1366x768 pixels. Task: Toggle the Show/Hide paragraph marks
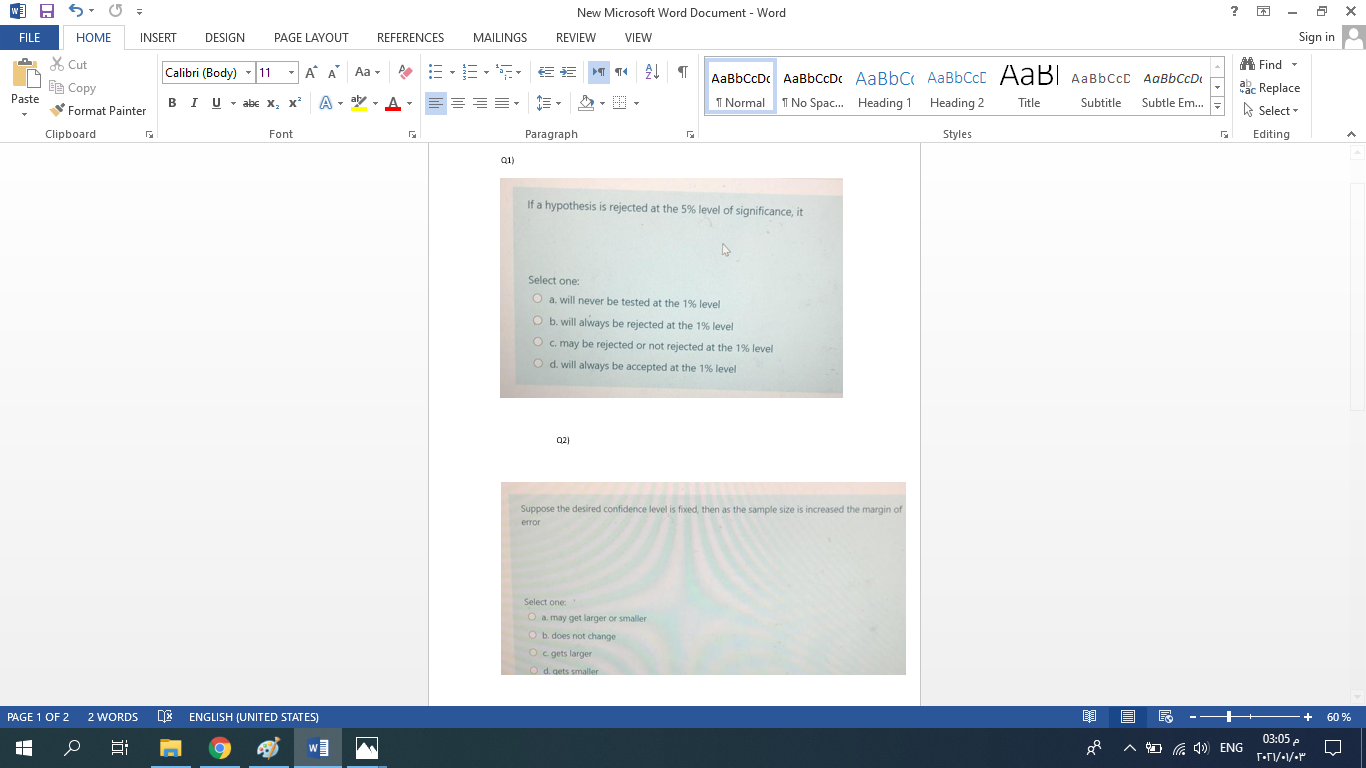pyautogui.click(x=683, y=72)
